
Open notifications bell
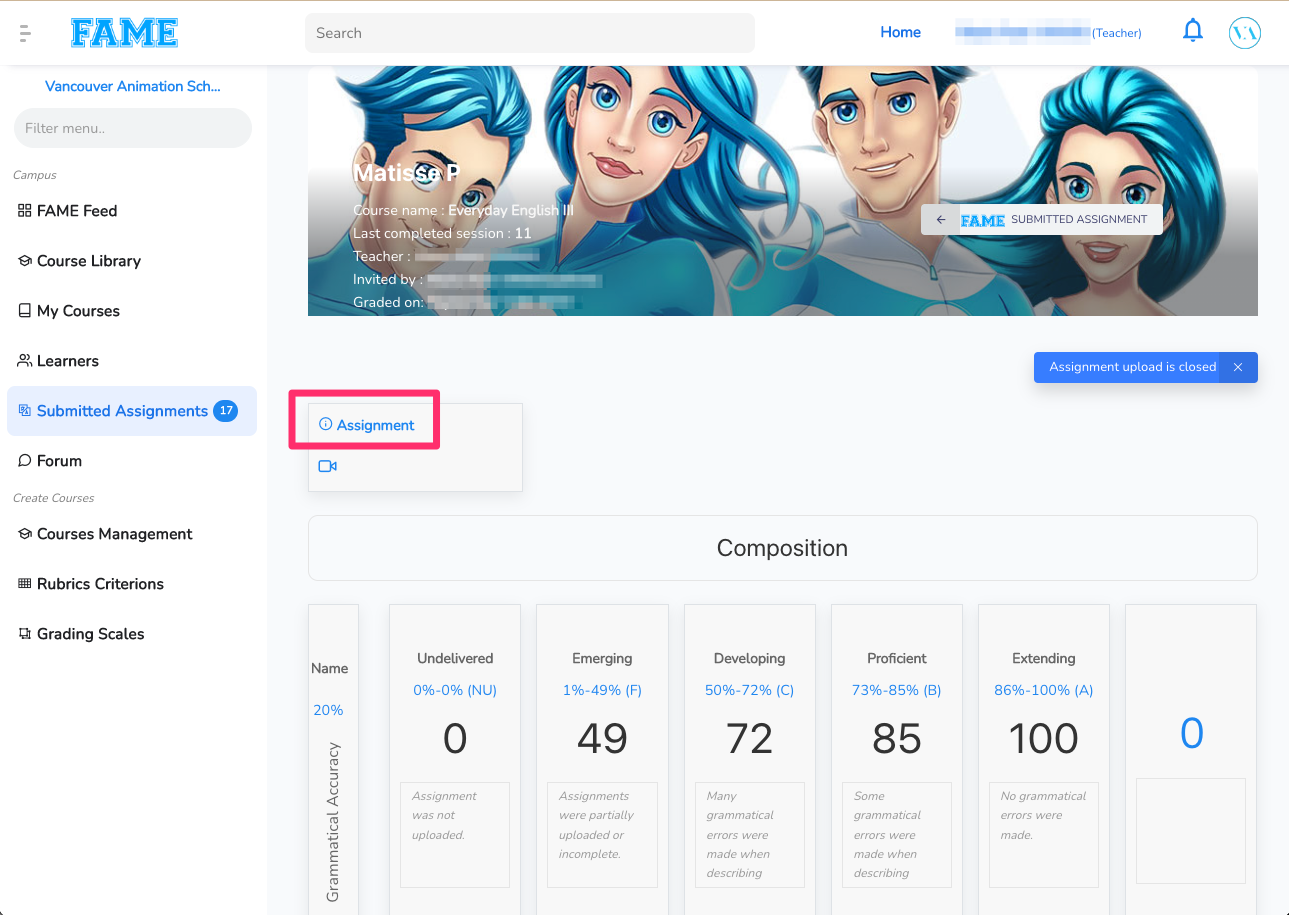click(1192, 32)
